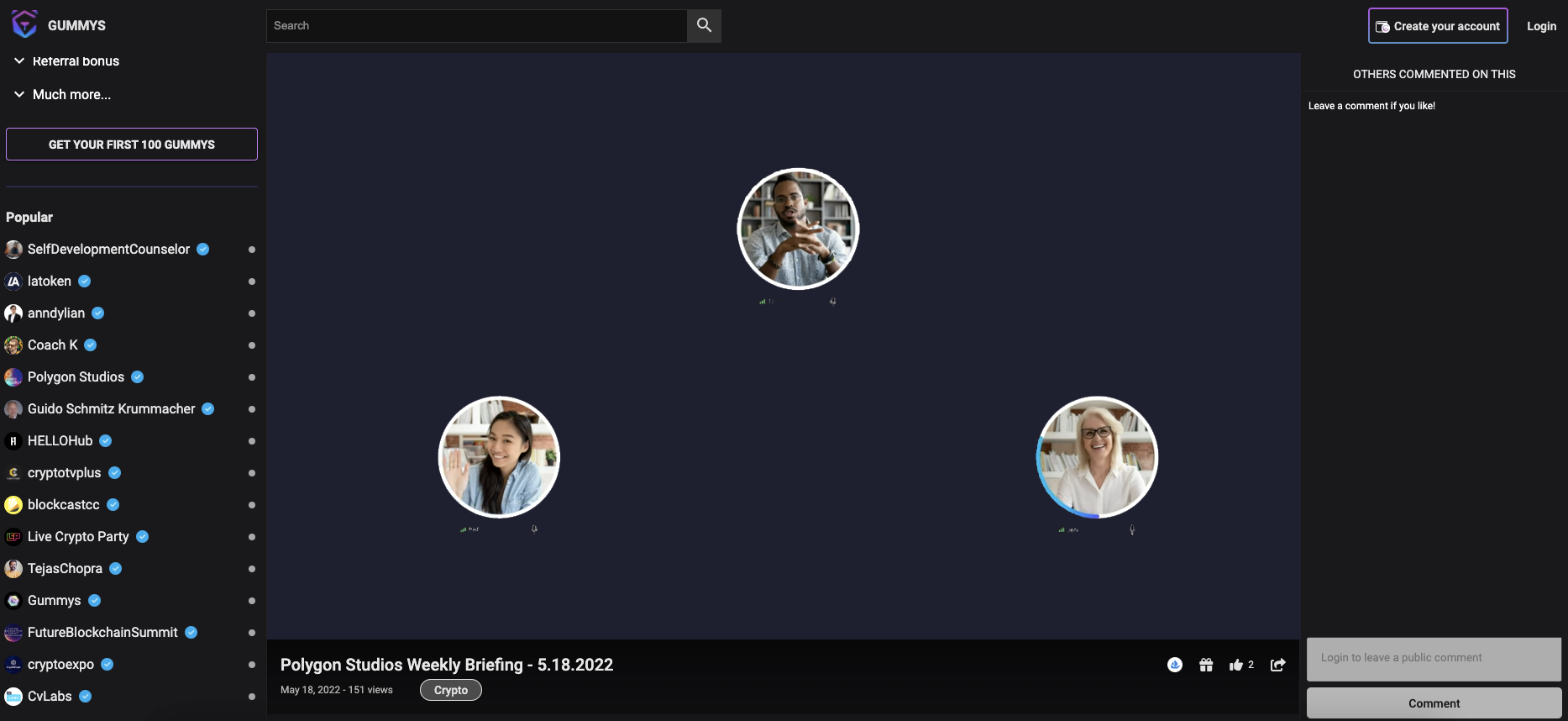Click TejasChopra avatar icon
1568x721 pixels.
point(13,568)
